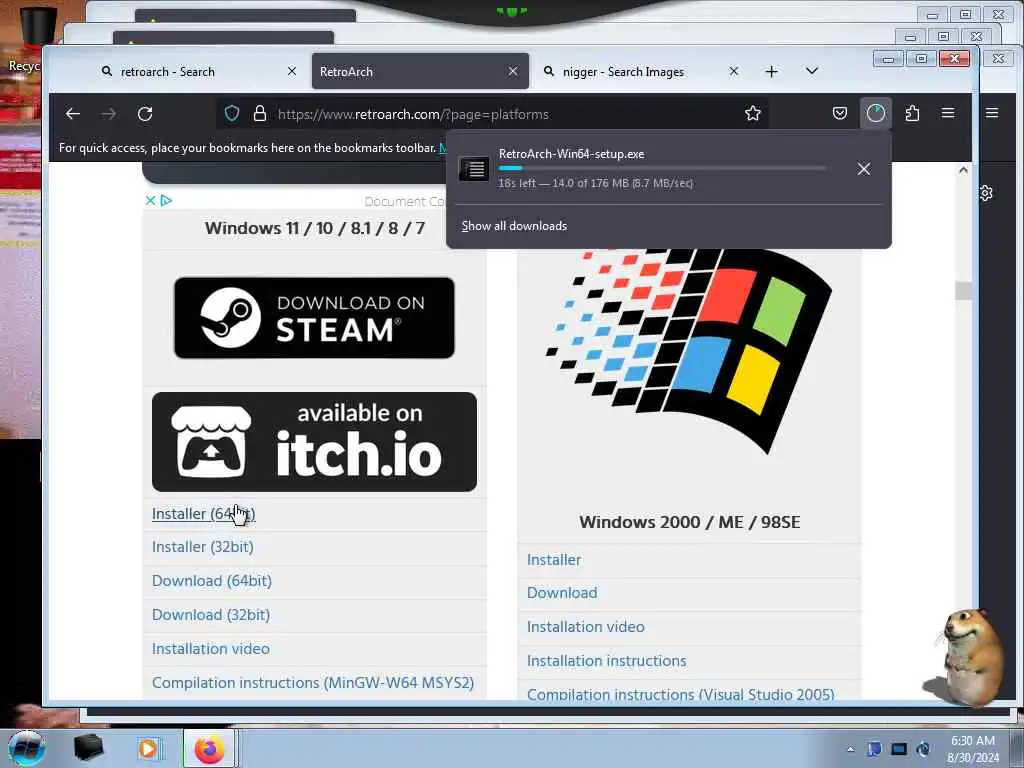Viewport: 1024px width, 768px height.
Task: Click the Windows 2000 / ME / 98SE heading
Action: 690,522
